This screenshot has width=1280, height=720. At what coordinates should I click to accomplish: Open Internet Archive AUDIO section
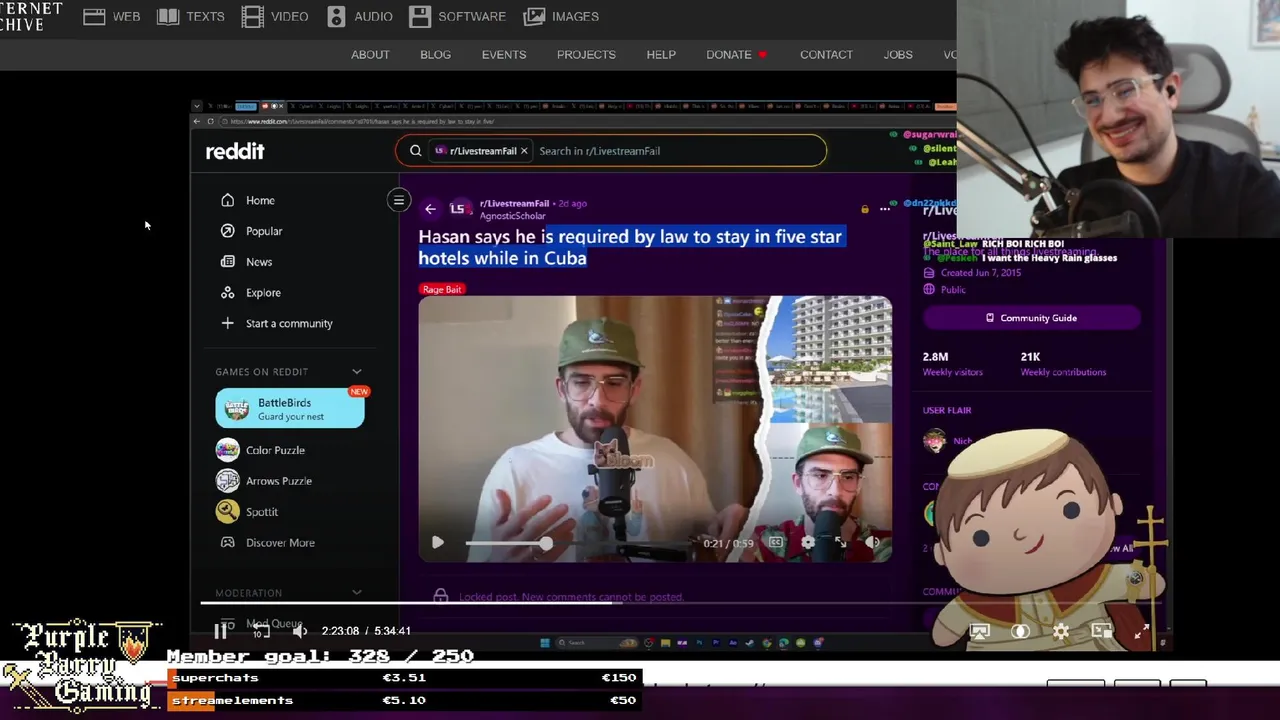click(359, 16)
